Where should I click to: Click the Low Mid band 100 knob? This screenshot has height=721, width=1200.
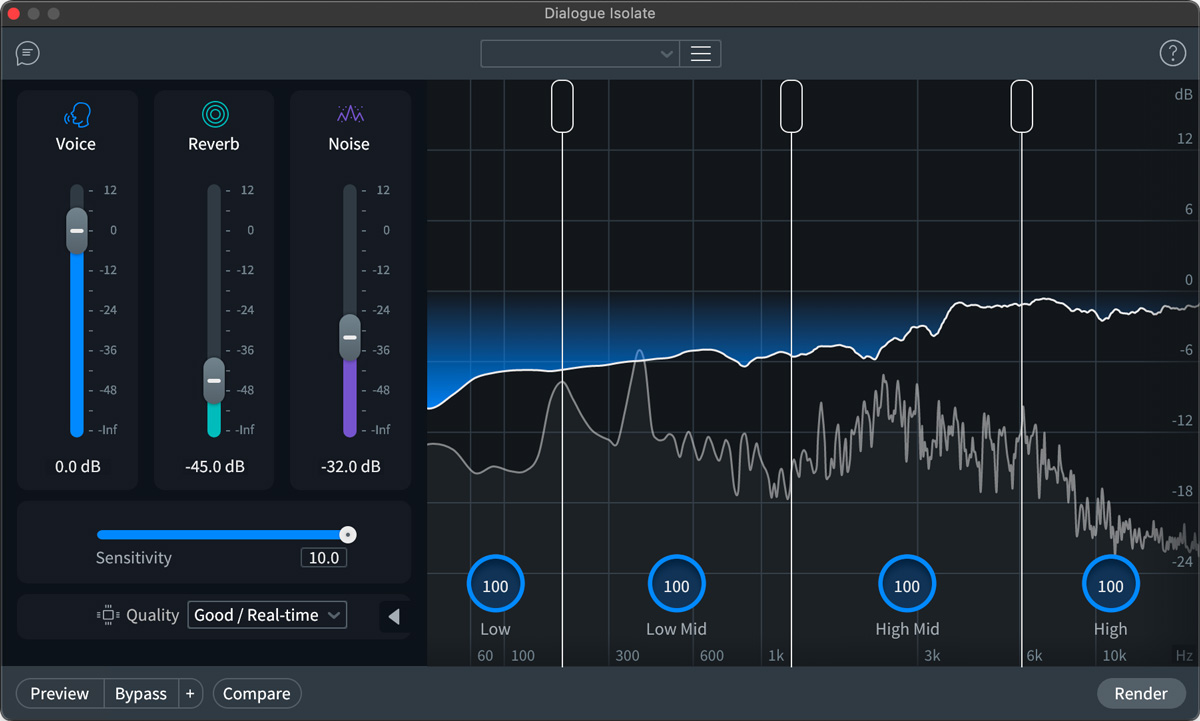coord(677,586)
